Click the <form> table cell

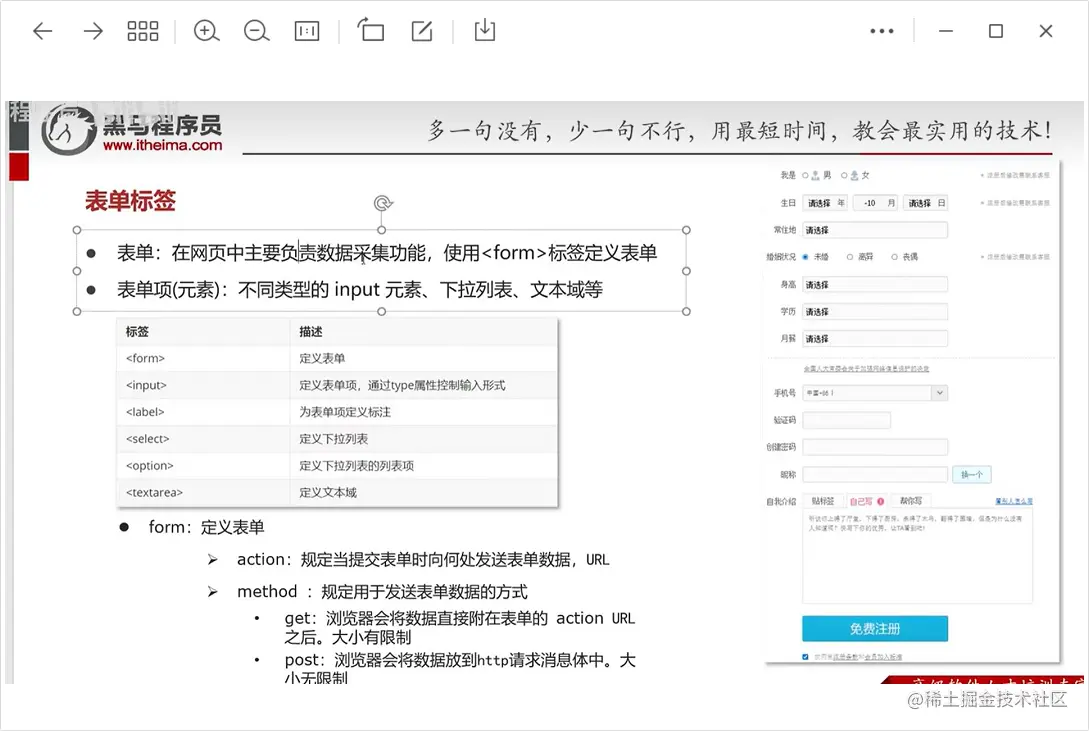(x=203, y=358)
